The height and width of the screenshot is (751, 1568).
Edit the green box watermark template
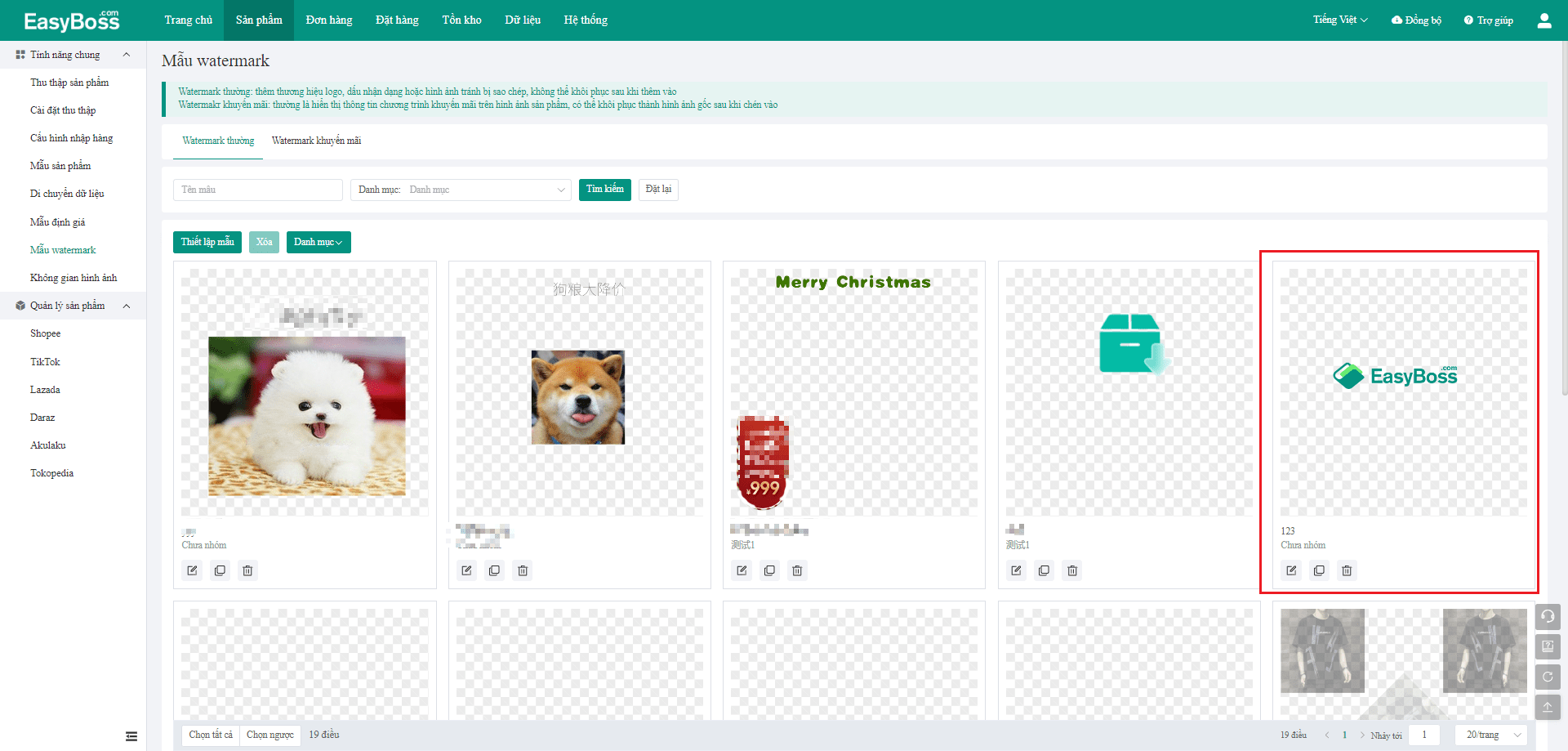coord(1016,570)
